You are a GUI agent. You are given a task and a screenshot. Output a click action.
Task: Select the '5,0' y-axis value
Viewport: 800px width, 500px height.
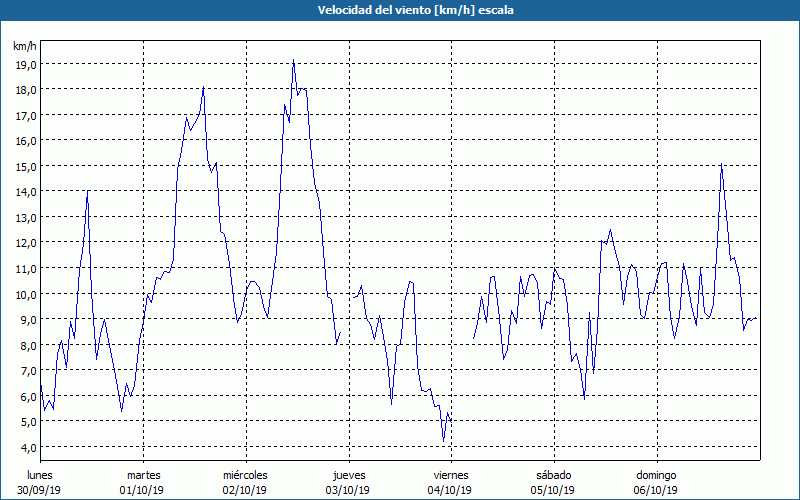point(29,422)
